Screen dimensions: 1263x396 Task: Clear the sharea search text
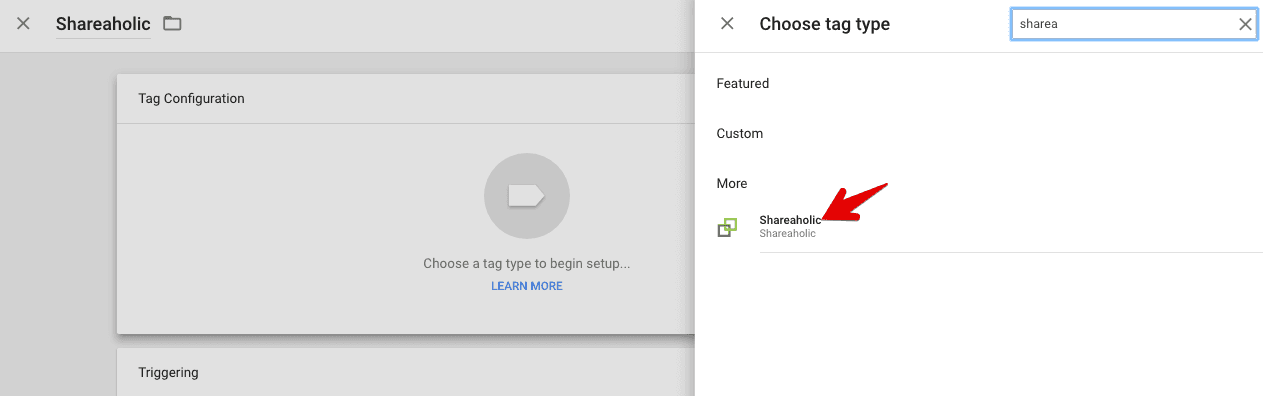click(1245, 25)
